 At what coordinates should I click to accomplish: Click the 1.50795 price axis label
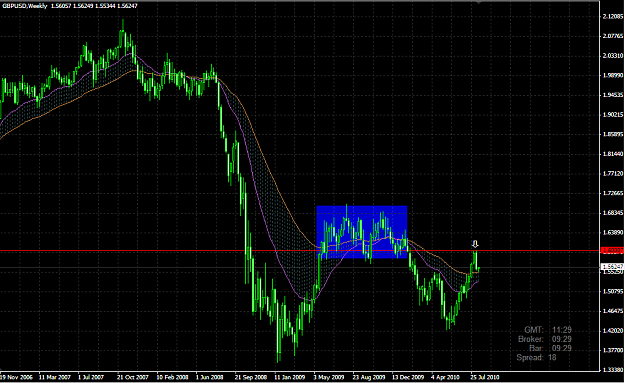click(613, 291)
